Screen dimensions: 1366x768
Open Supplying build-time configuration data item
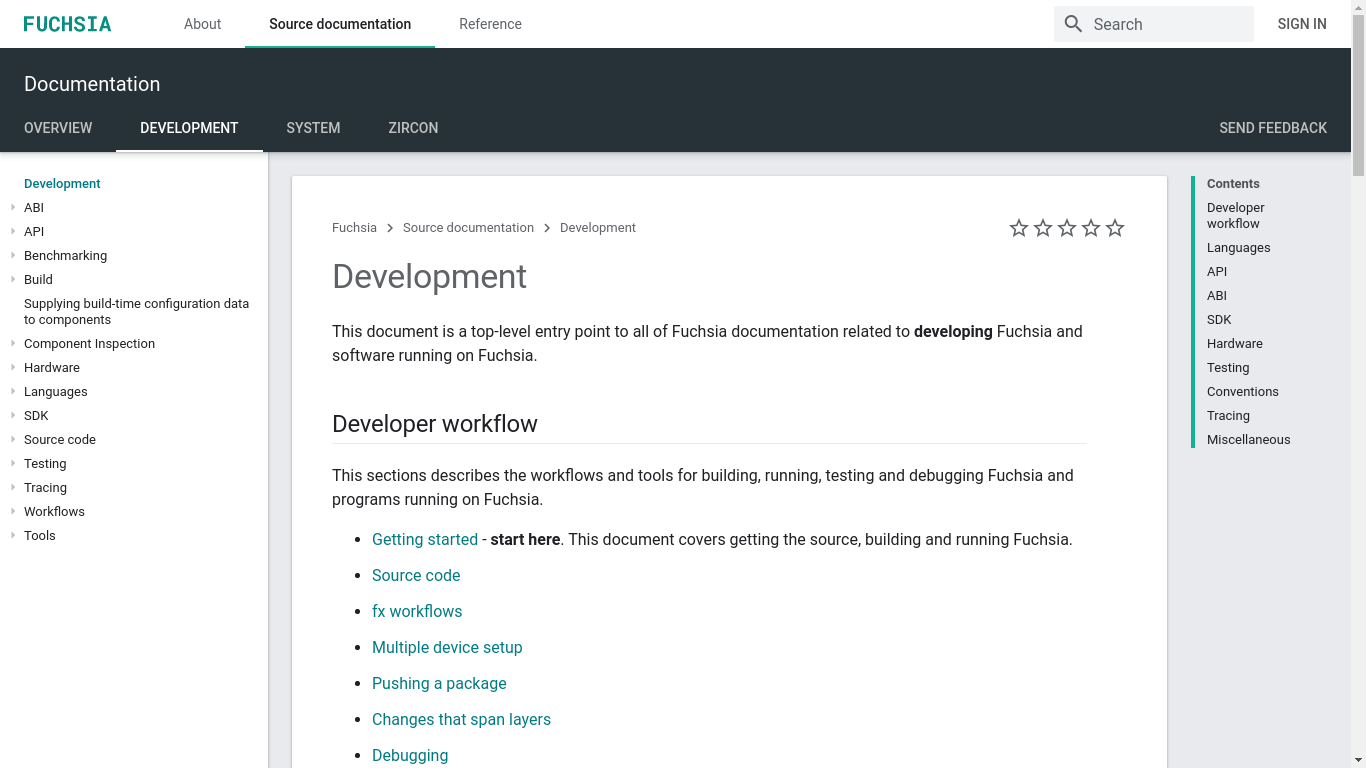pos(137,312)
